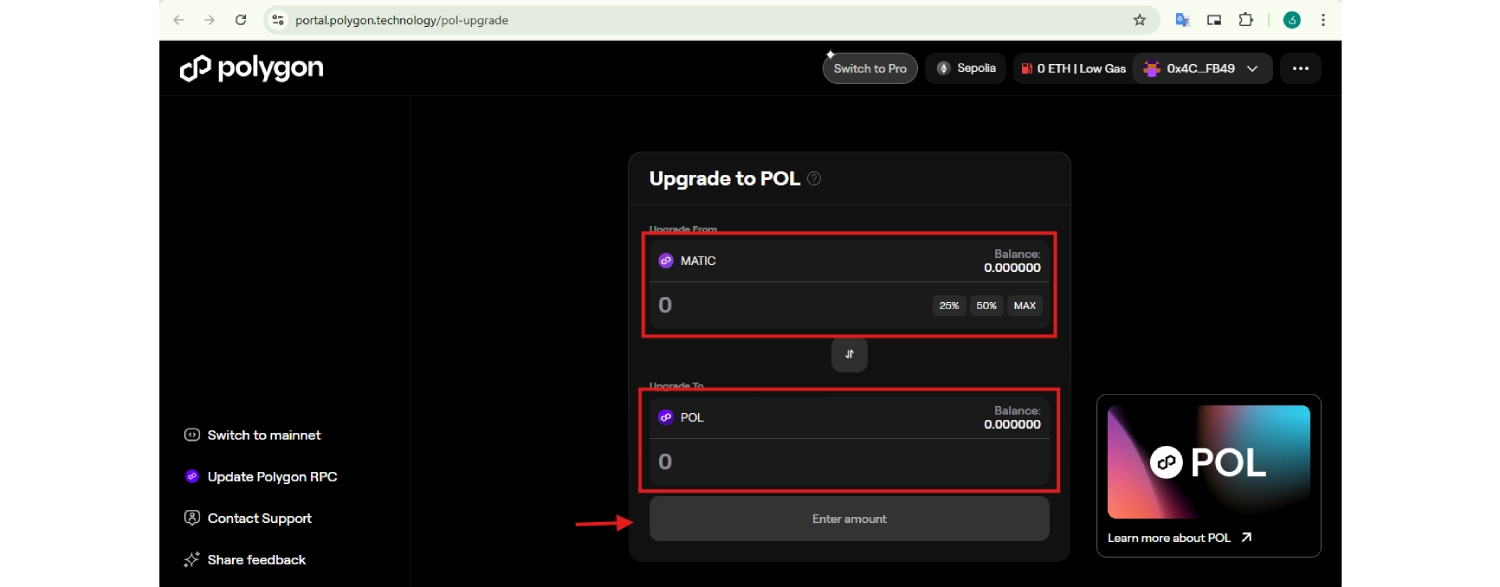Expand the 0x4C...FB49 wallet dropdown
The height and width of the screenshot is (587, 1500).
(x=1202, y=68)
